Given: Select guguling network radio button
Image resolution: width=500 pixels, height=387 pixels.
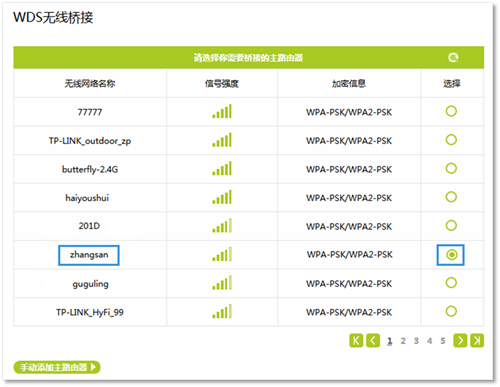Looking at the screenshot, I should coord(451,283).
